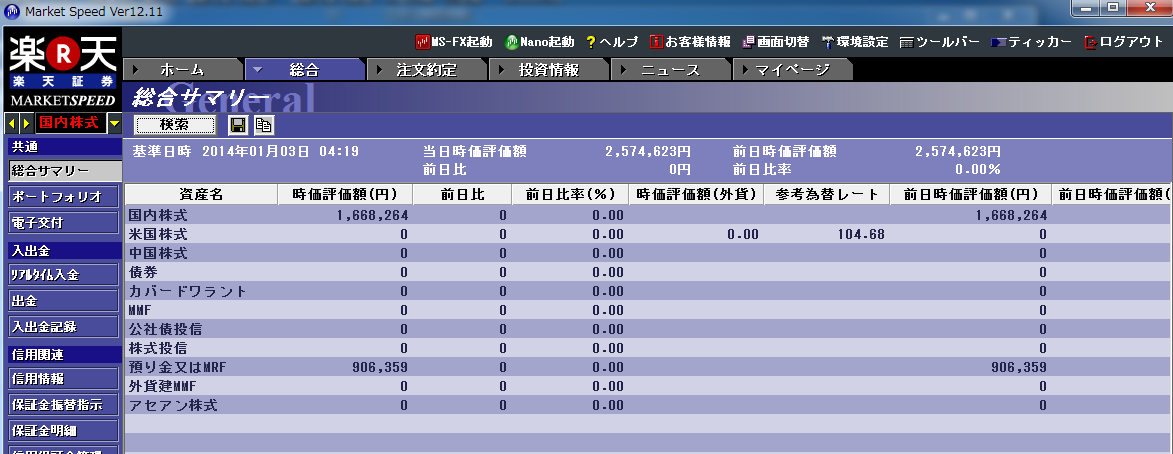Click the 信用関連 sidebar section header
The height and width of the screenshot is (454, 1173).
coord(63,355)
